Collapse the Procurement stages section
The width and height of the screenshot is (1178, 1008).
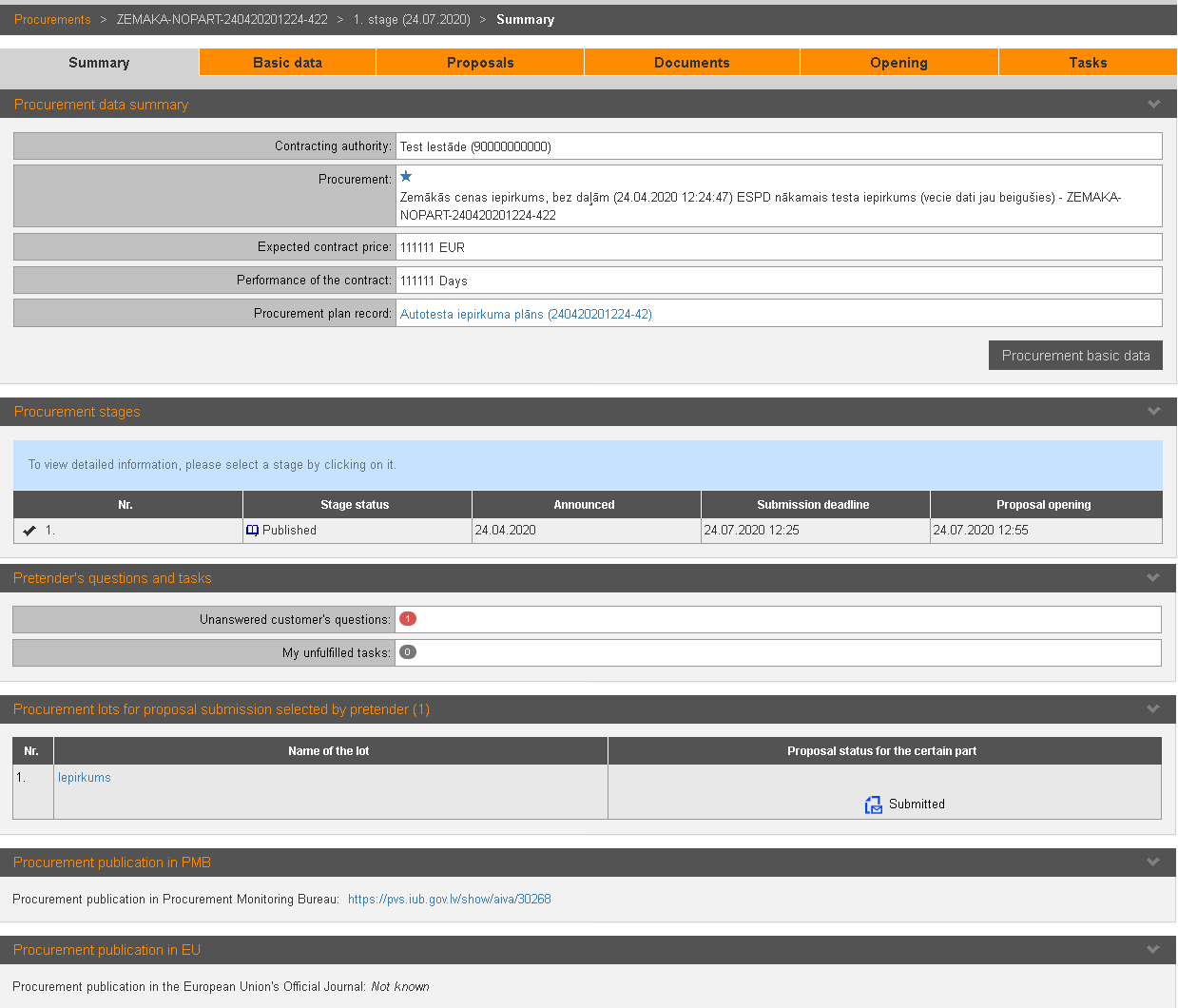1153,412
